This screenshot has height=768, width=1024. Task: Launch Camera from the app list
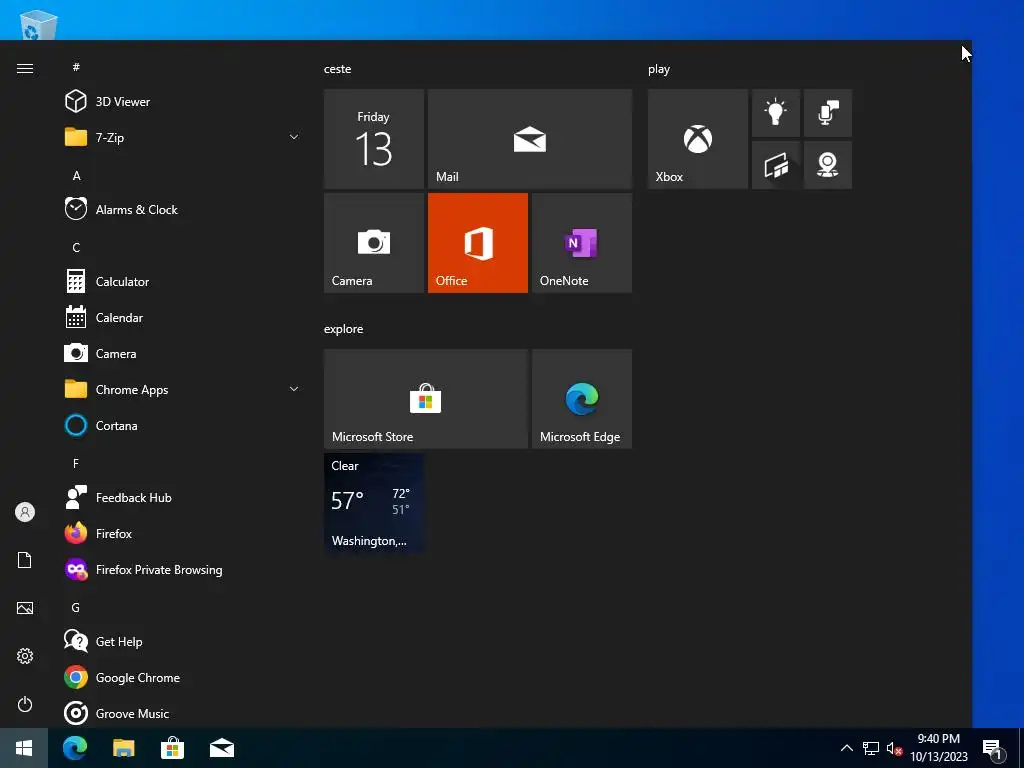coord(182,353)
